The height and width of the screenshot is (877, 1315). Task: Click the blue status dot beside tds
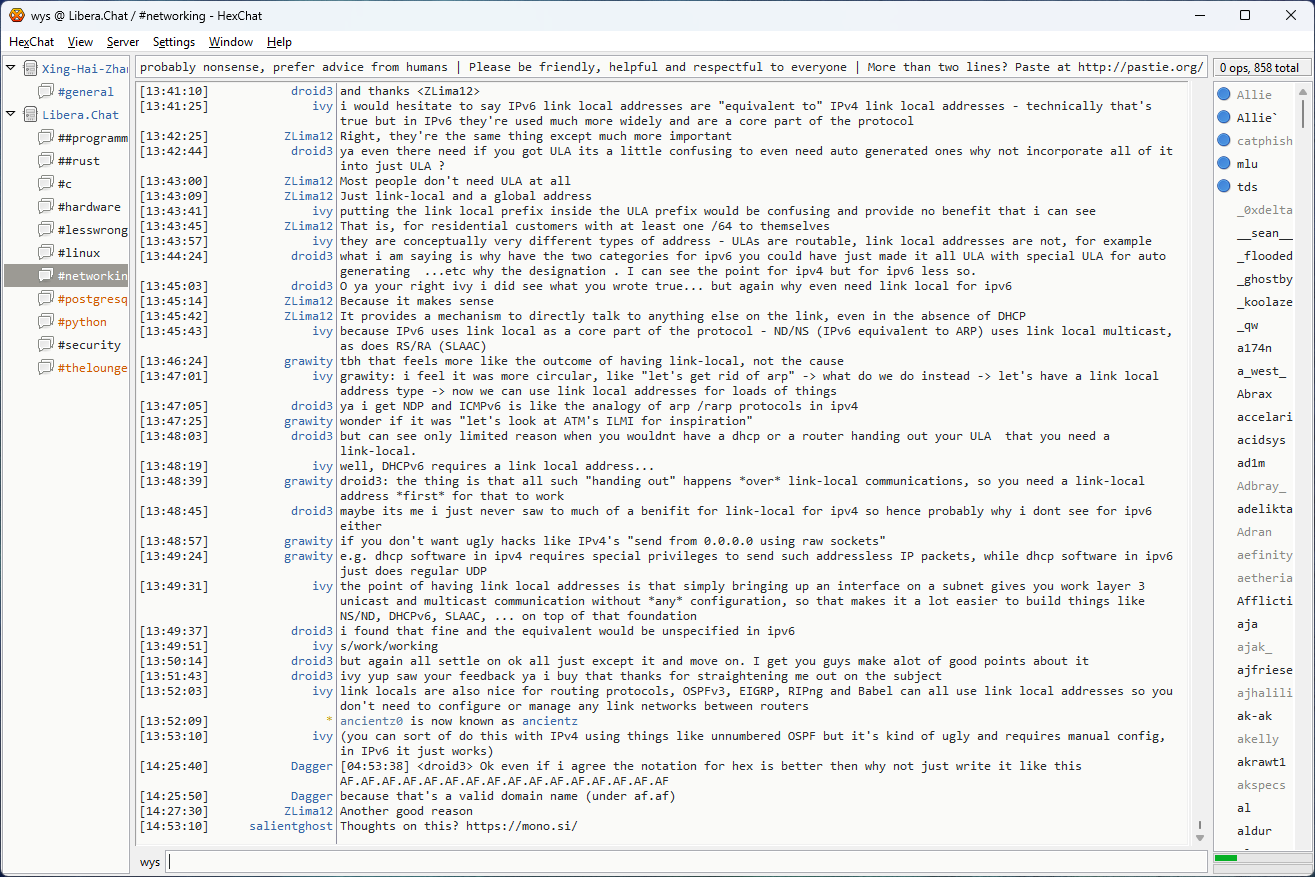[1224, 186]
